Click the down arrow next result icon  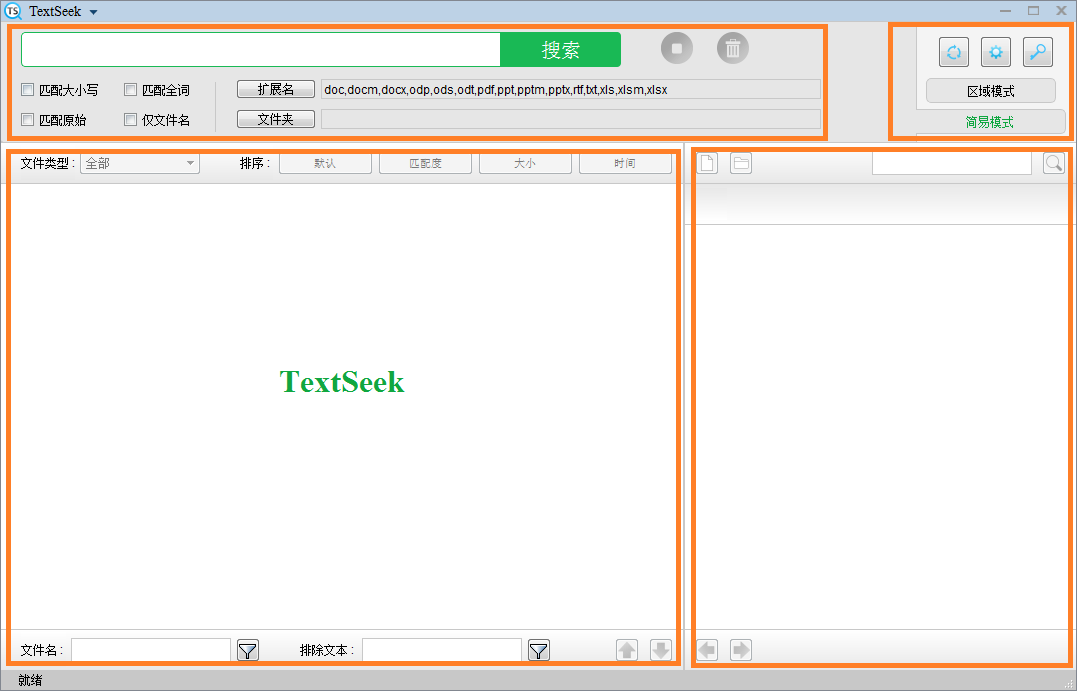(x=661, y=650)
